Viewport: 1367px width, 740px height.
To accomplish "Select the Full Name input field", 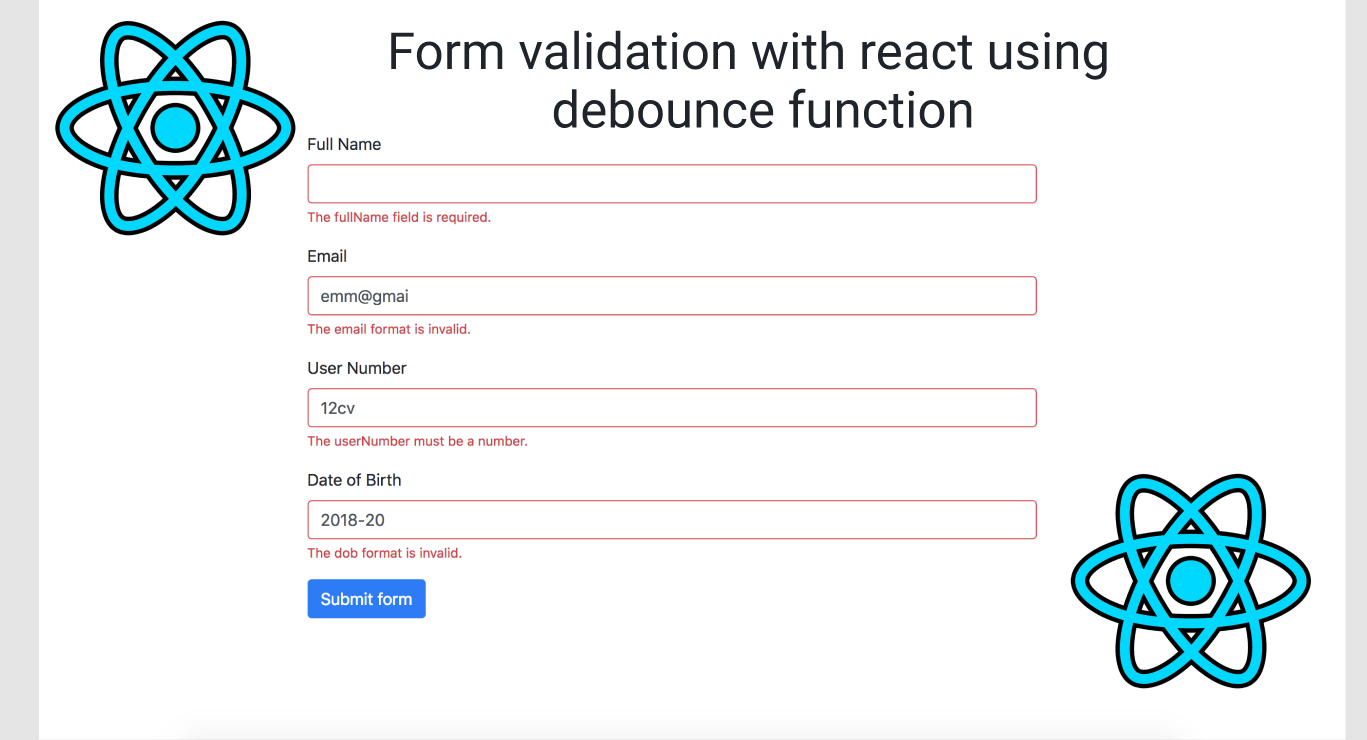I will (x=671, y=184).
